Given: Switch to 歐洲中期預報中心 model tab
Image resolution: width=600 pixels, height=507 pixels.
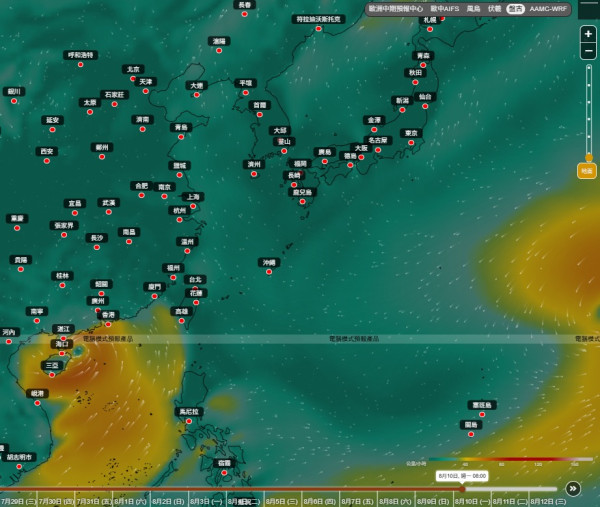Looking at the screenshot, I should click(396, 9).
